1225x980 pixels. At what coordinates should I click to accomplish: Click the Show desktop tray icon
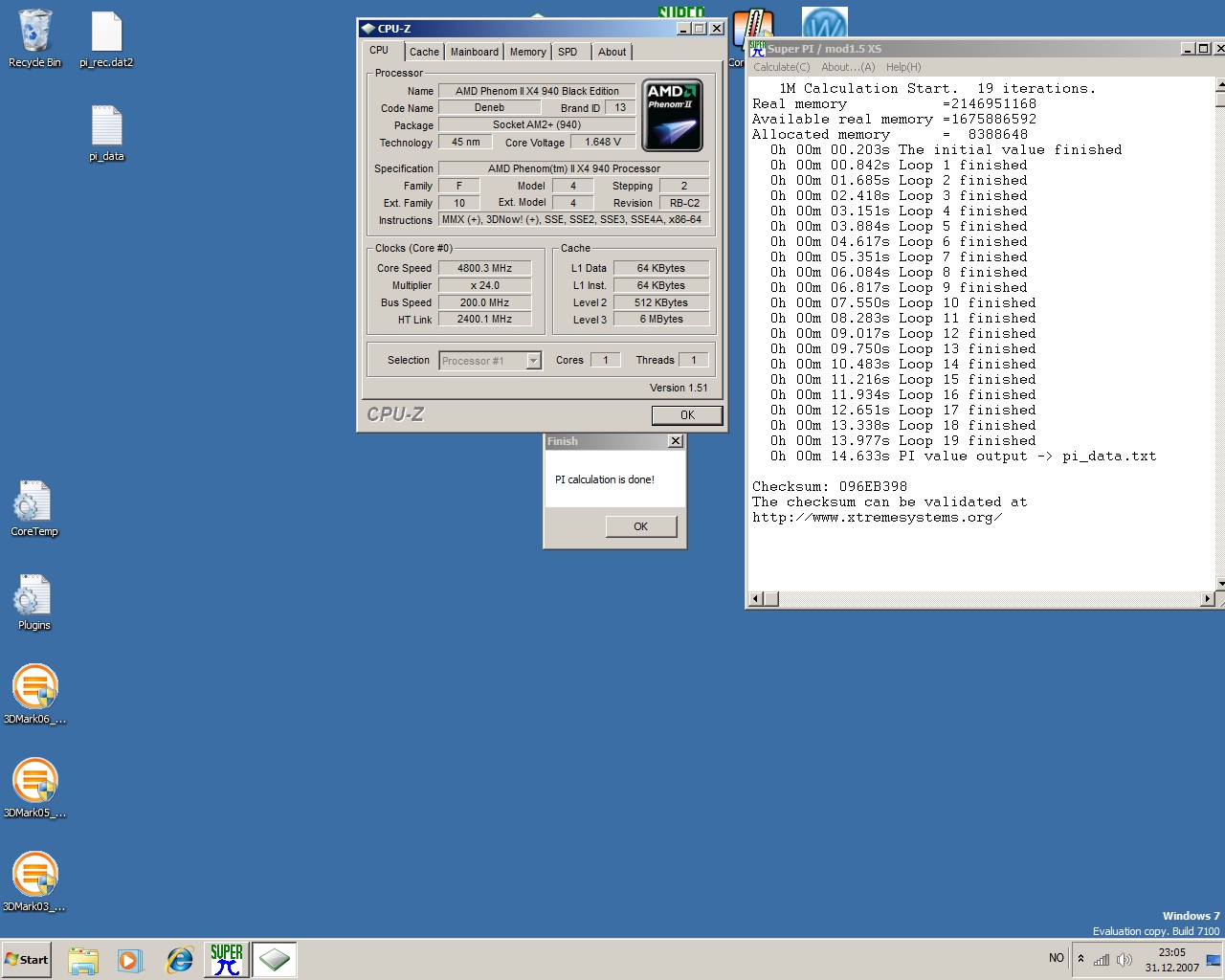point(1213,960)
